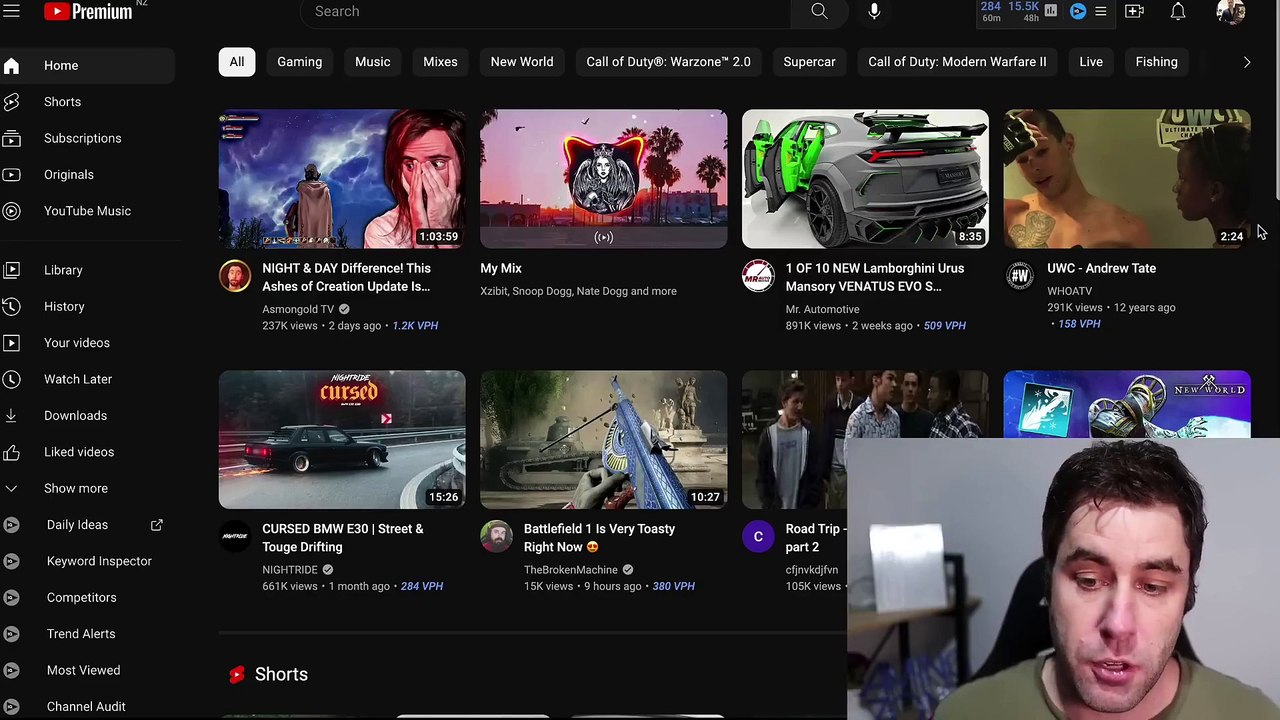Click the Asmongold TV channel avatar
Image resolution: width=1280 pixels, height=720 pixels.
click(x=235, y=276)
